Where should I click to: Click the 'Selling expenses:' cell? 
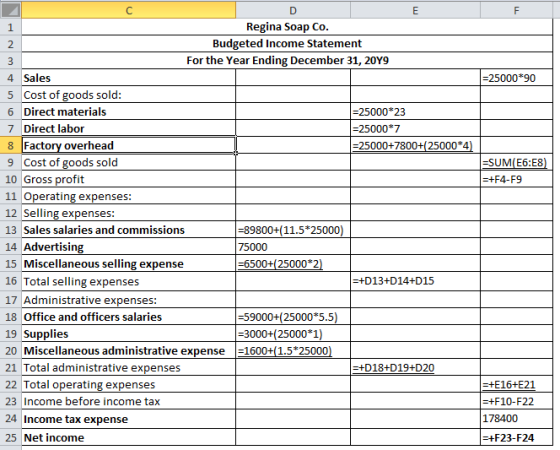[x=129, y=213]
